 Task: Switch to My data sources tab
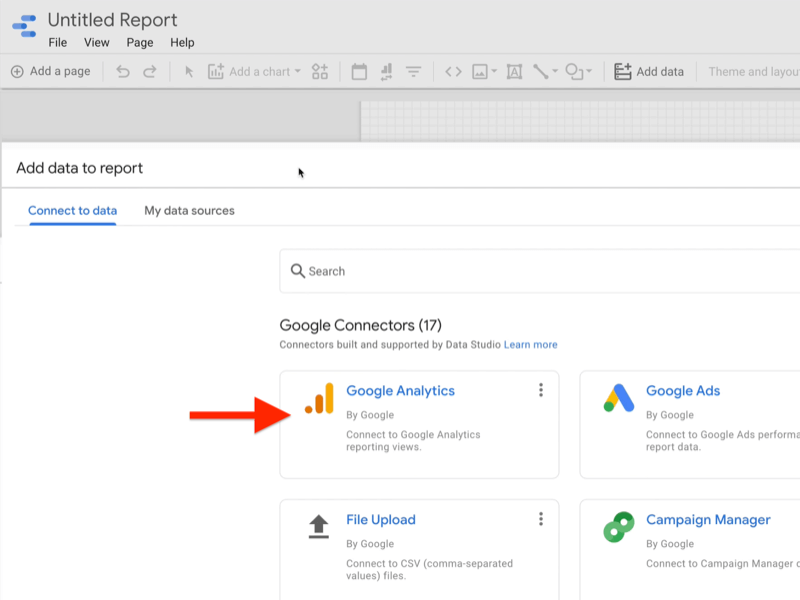click(x=189, y=211)
